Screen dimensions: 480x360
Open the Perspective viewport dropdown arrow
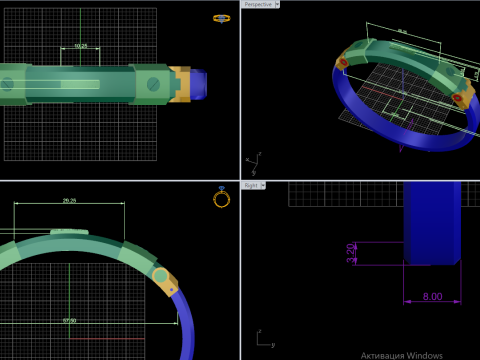coord(277,4)
